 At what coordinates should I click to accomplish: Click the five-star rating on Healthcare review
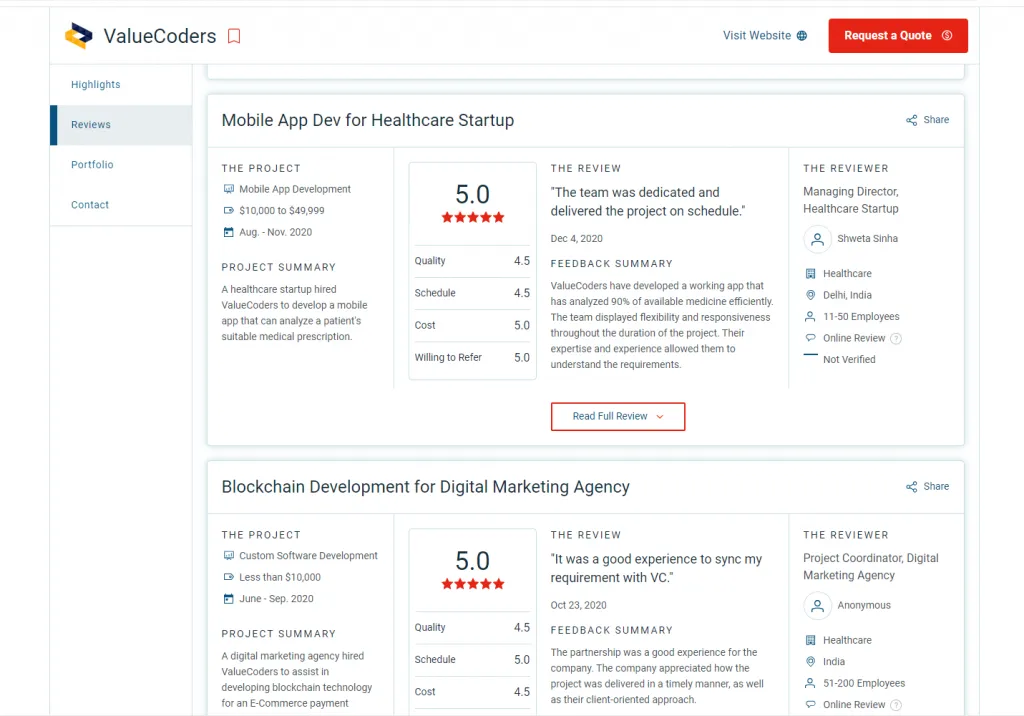tap(473, 218)
